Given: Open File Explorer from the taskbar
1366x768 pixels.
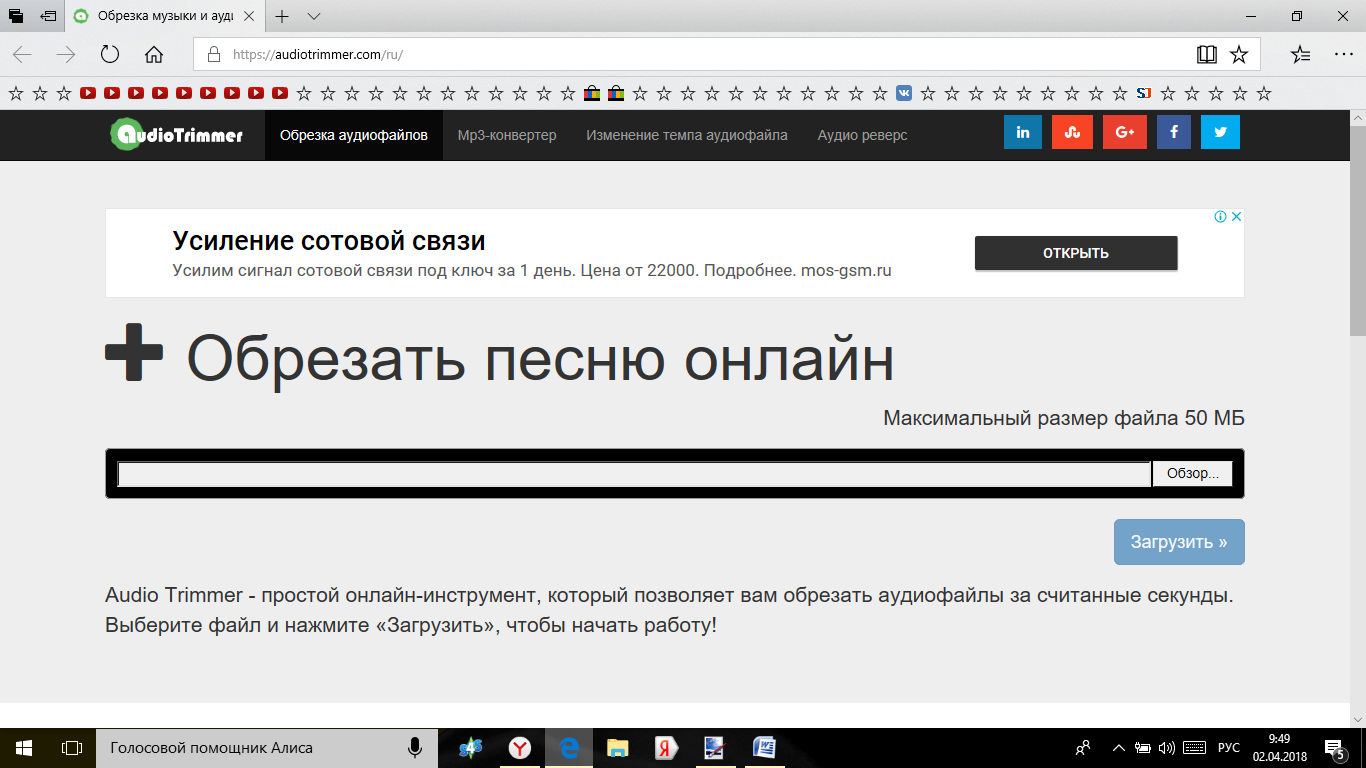Looking at the screenshot, I should 618,748.
